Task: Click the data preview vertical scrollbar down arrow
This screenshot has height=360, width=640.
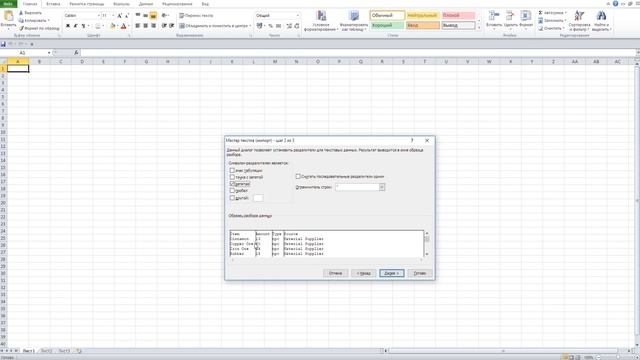Action: 427,254
